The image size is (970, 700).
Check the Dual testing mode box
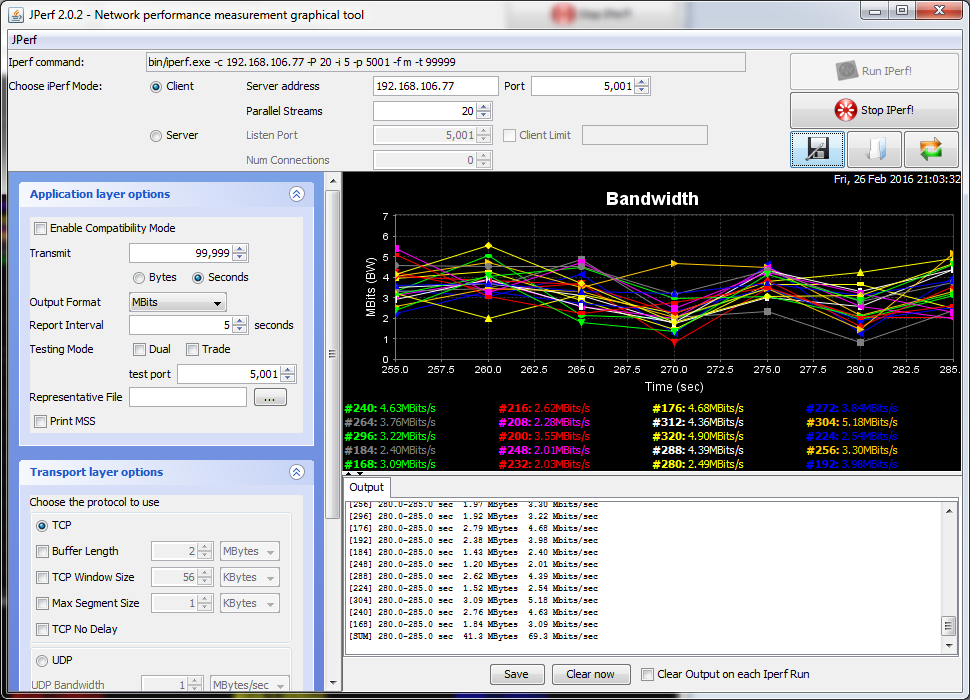[140, 349]
